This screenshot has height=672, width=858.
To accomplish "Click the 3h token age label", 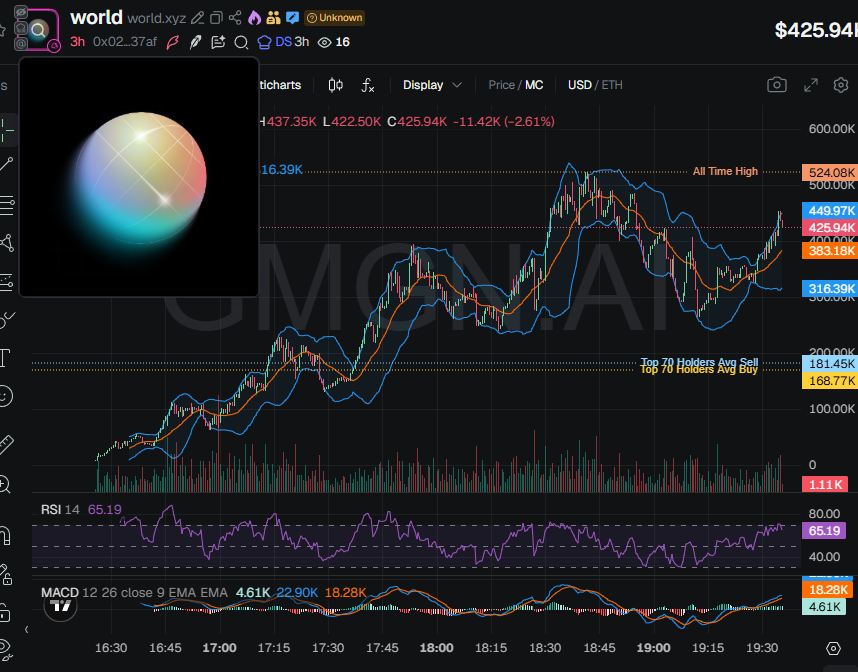I will pyautogui.click(x=77, y=42).
